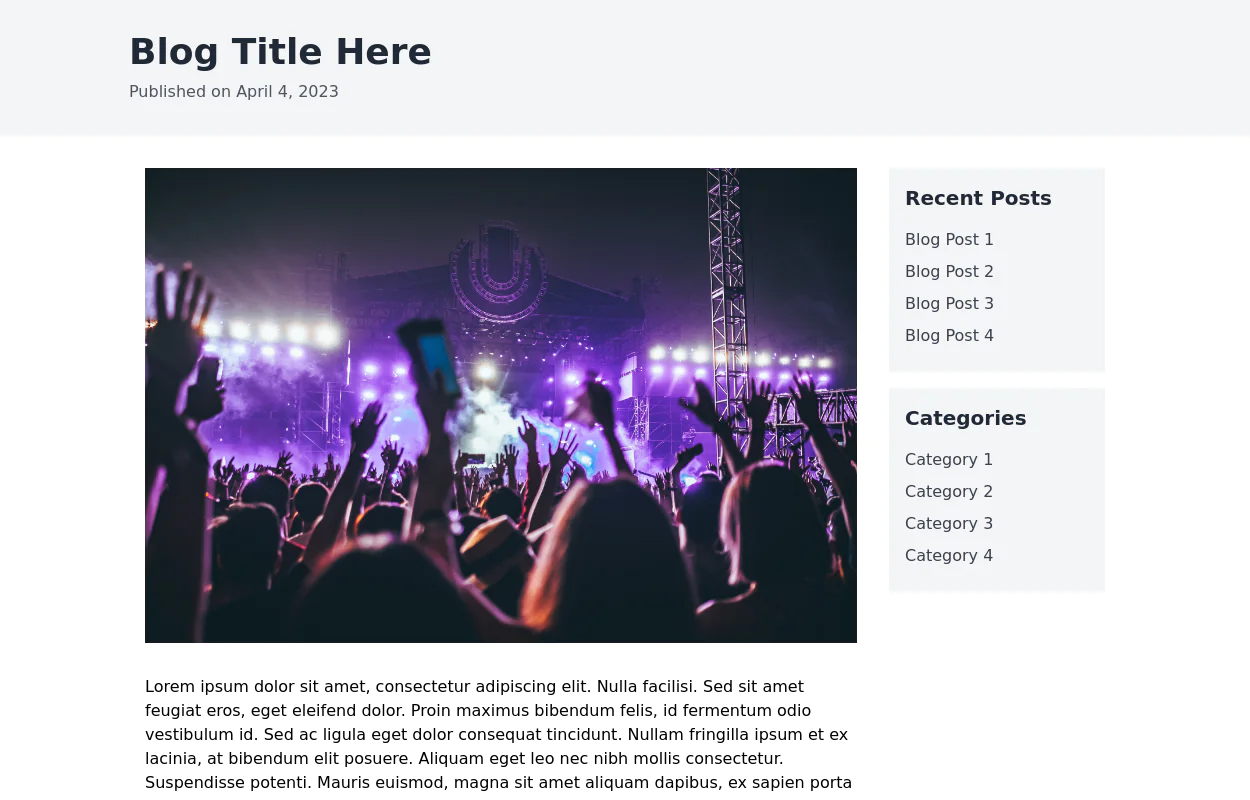Viewport: 1250px width, 800px height.
Task: Browse Category 2
Action: tap(948, 492)
